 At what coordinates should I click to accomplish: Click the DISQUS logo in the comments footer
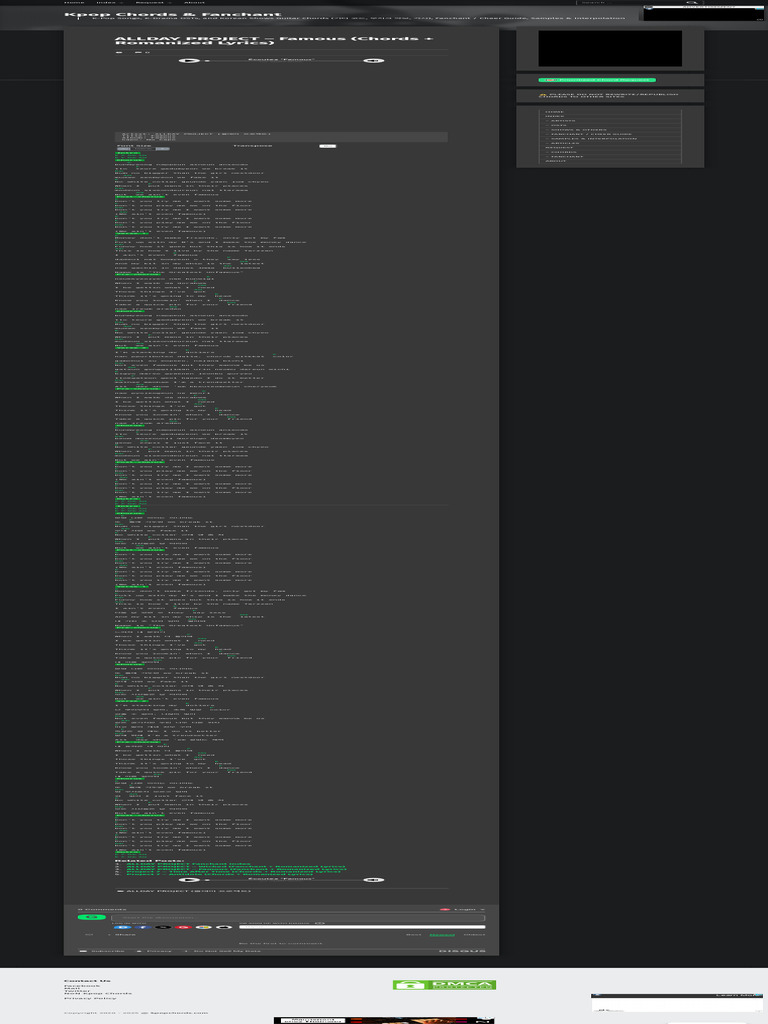coord(462,951)
